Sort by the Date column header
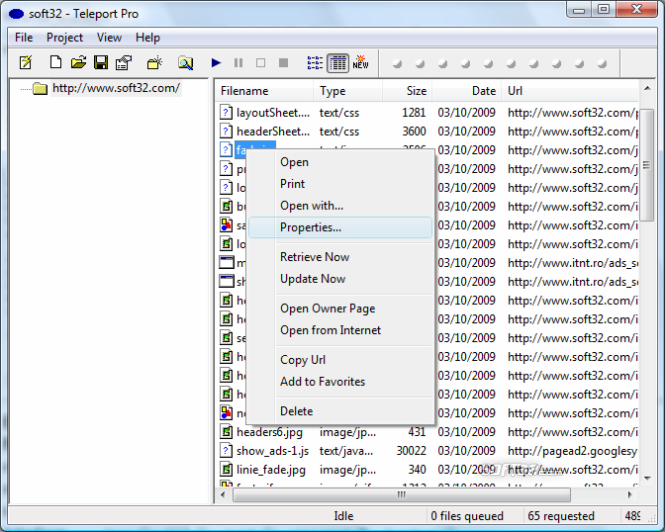 467,91
